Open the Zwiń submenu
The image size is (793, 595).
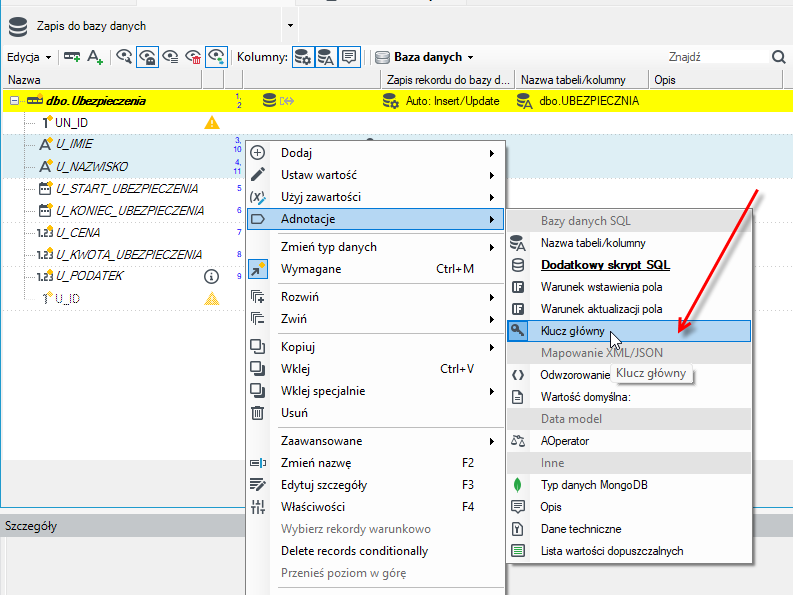(x=375, y=319)
